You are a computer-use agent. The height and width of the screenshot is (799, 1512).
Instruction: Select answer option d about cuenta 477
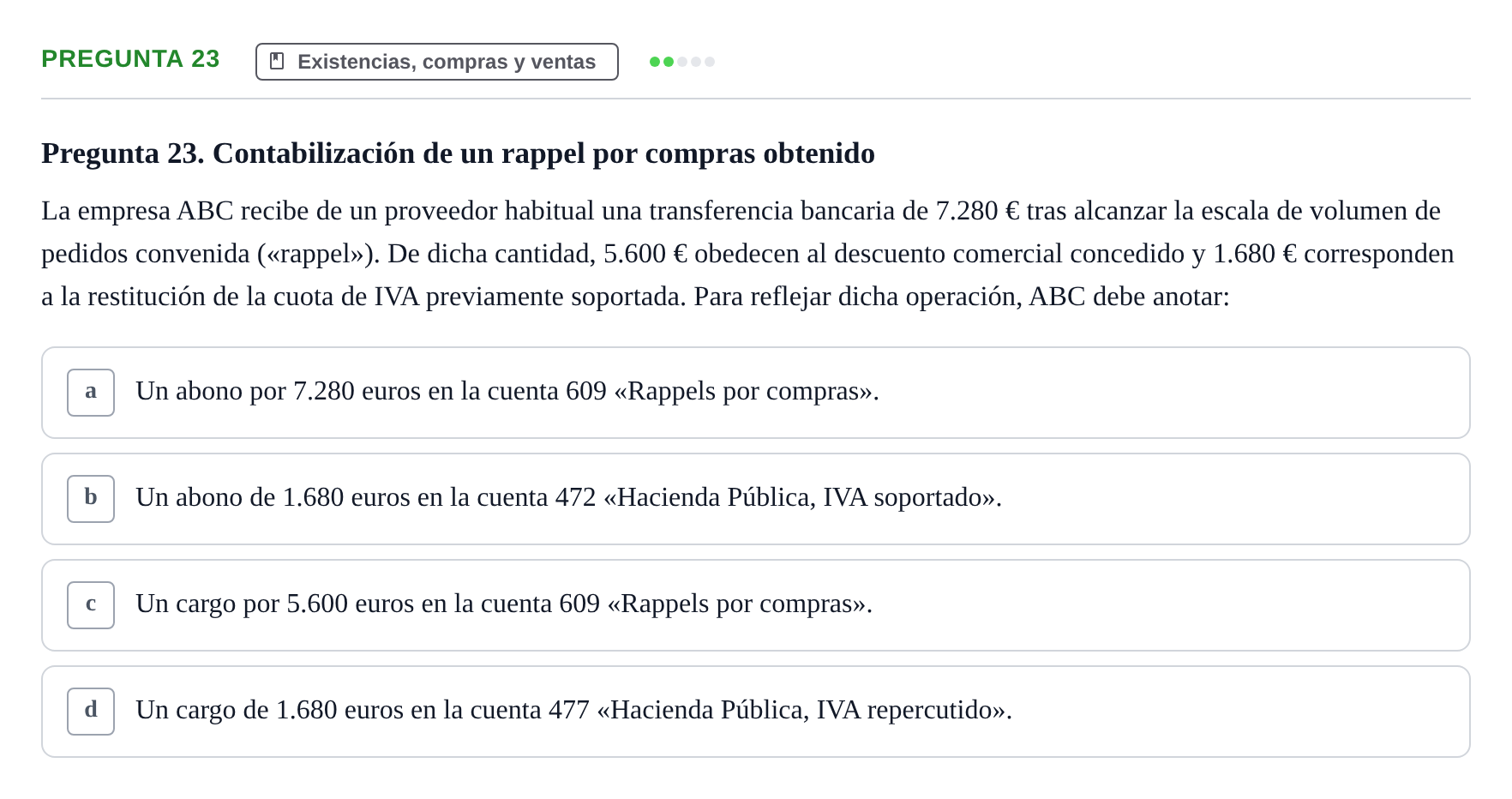click(x=756, y=712)
